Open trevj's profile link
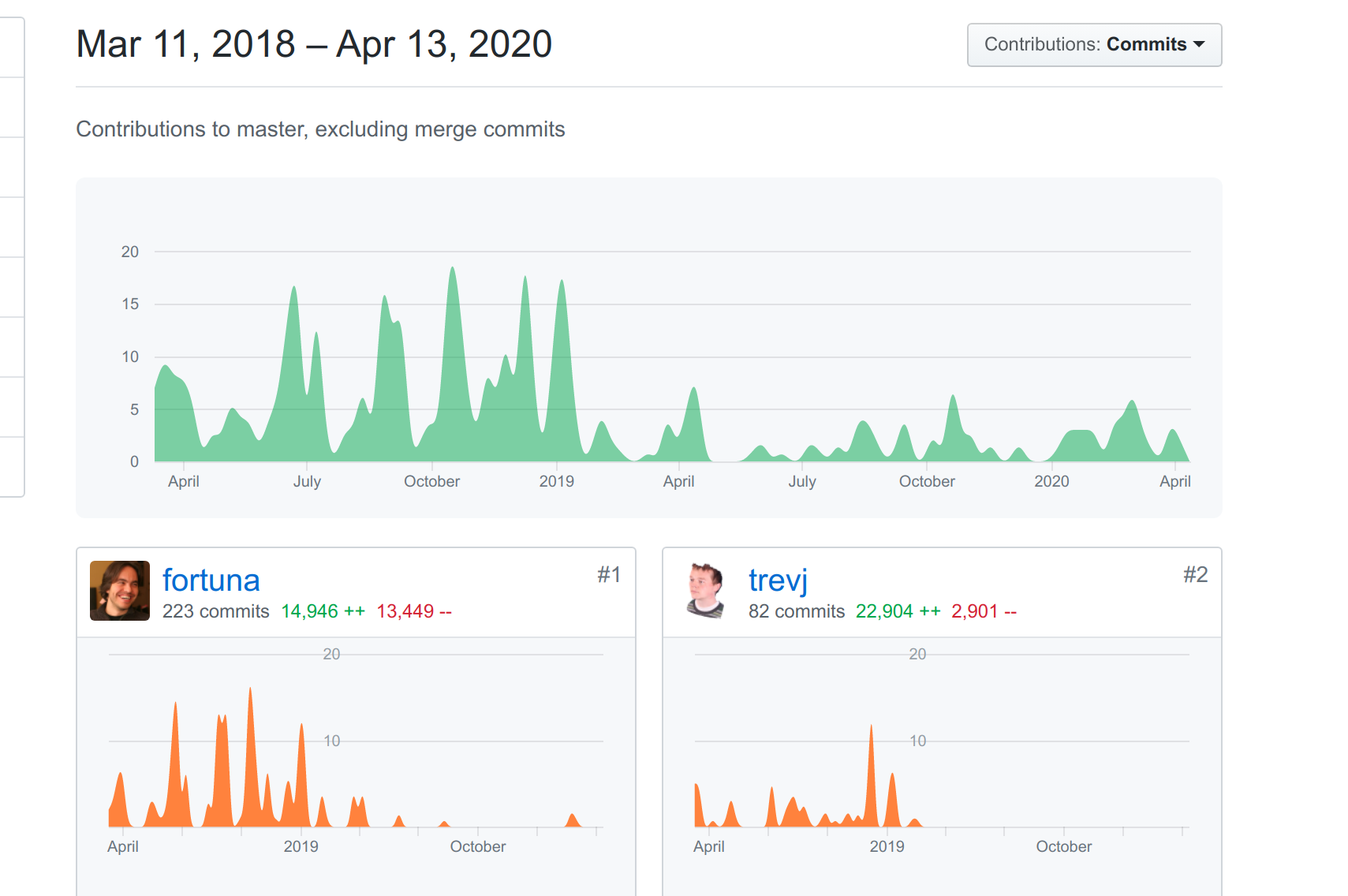The image size is (1348, 896). [778, 581]
